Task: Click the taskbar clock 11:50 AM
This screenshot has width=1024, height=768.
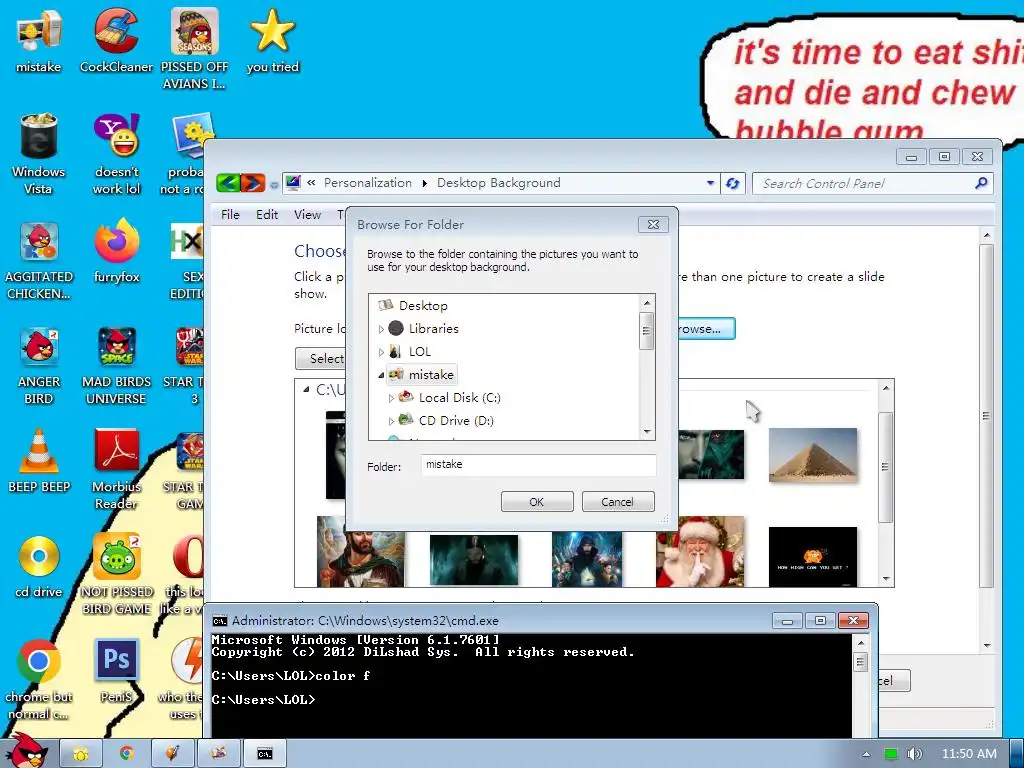Action: (x=969, y=754)
